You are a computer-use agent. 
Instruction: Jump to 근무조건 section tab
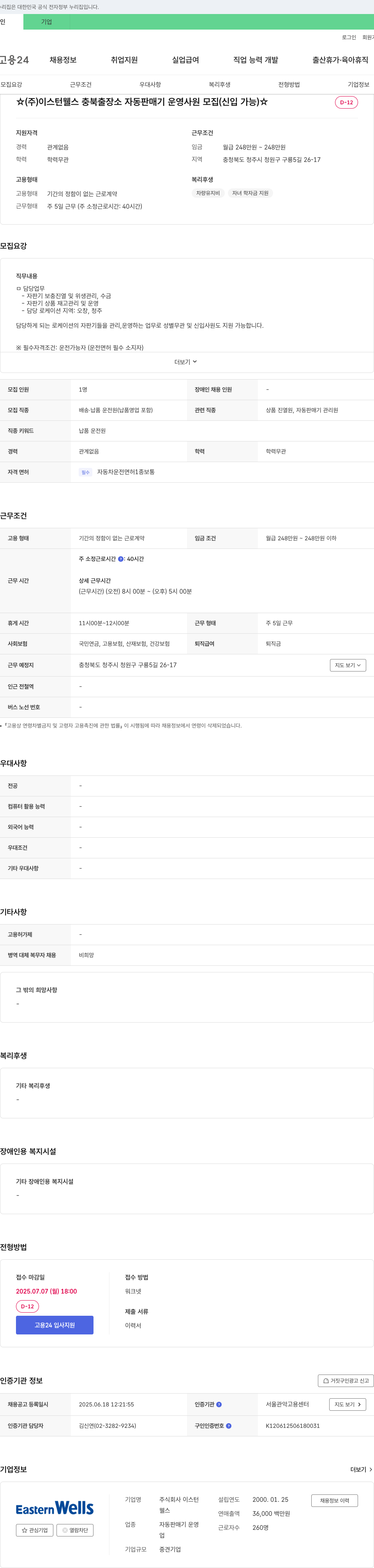click(80, 84)
